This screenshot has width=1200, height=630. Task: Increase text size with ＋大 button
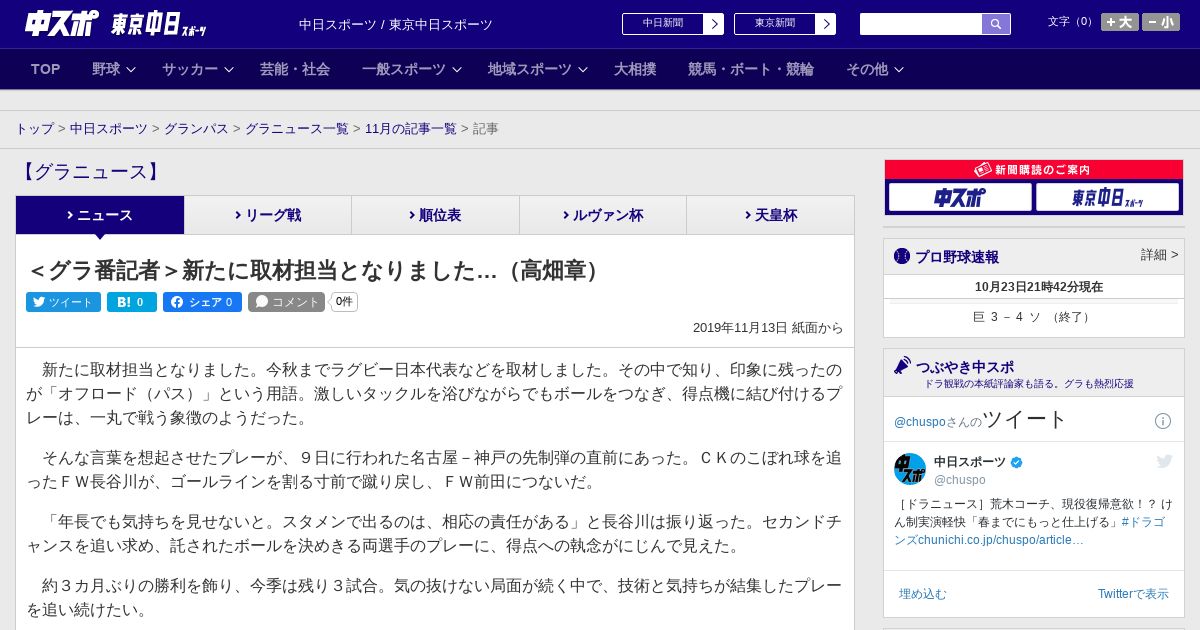pyautogui.click(x=1120, y=22)
